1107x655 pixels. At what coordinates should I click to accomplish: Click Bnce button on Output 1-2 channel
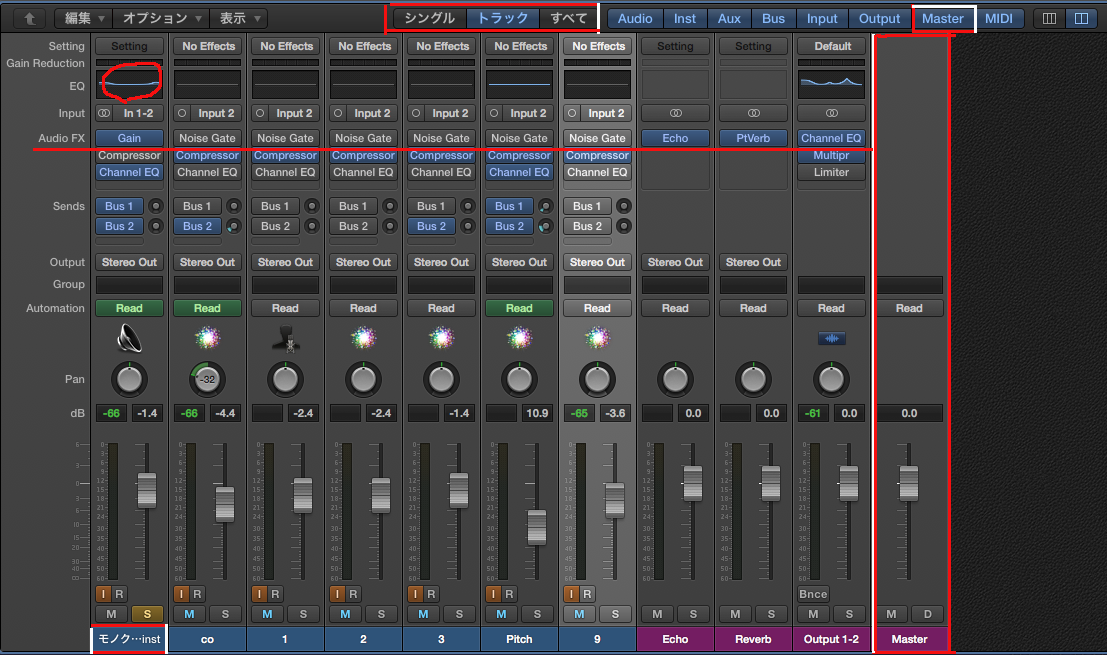813,594
